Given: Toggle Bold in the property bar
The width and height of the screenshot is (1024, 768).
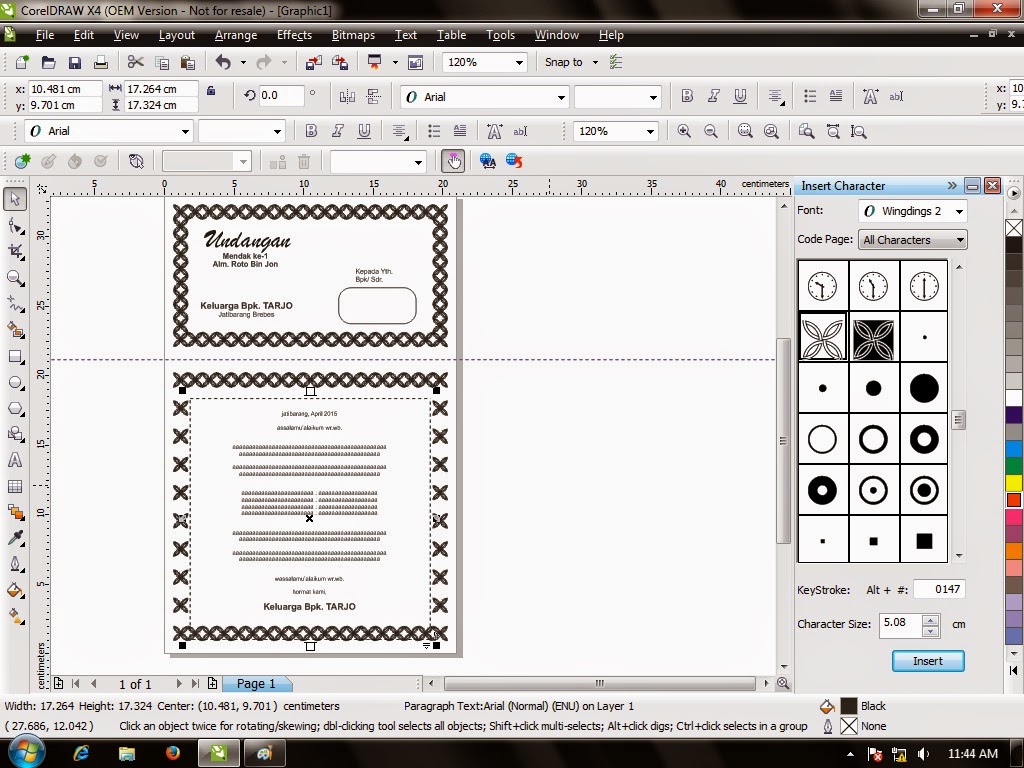Looking at the screenshot, I should [687, 96].
